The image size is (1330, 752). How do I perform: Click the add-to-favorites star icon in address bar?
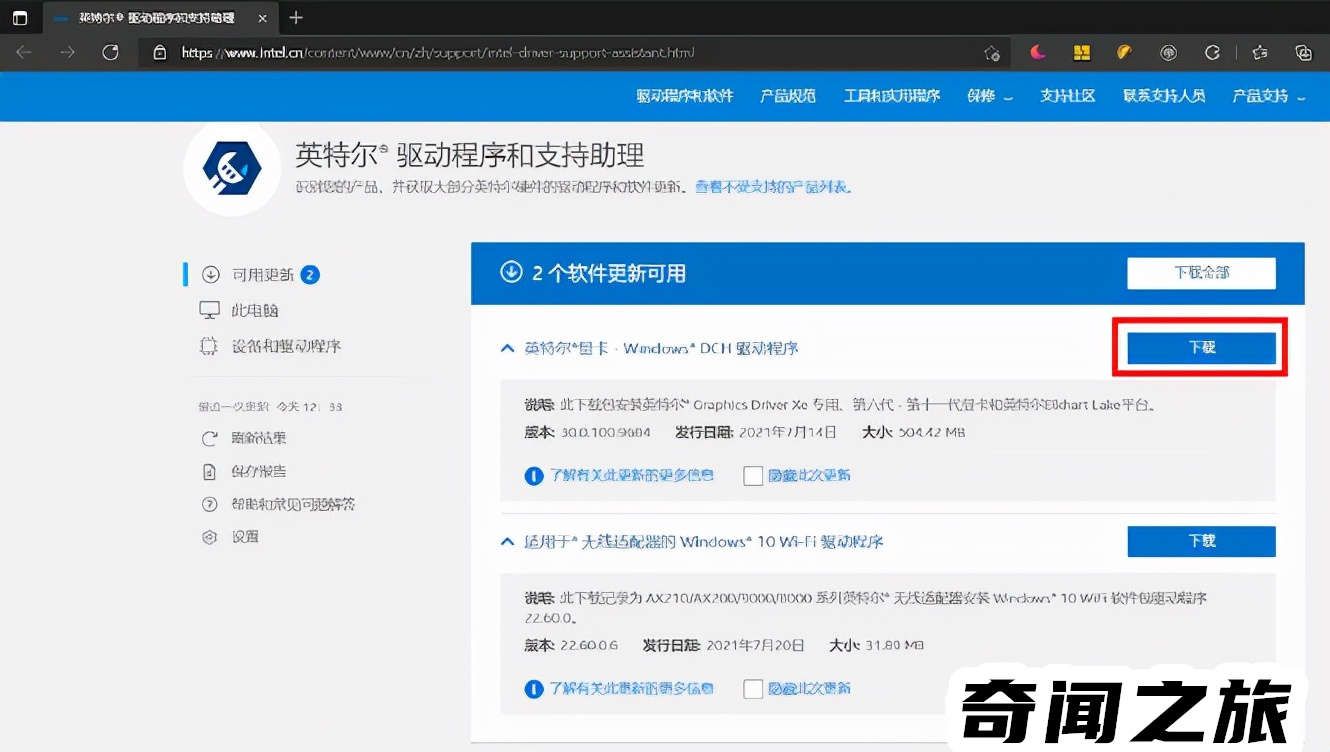point(991,53)
